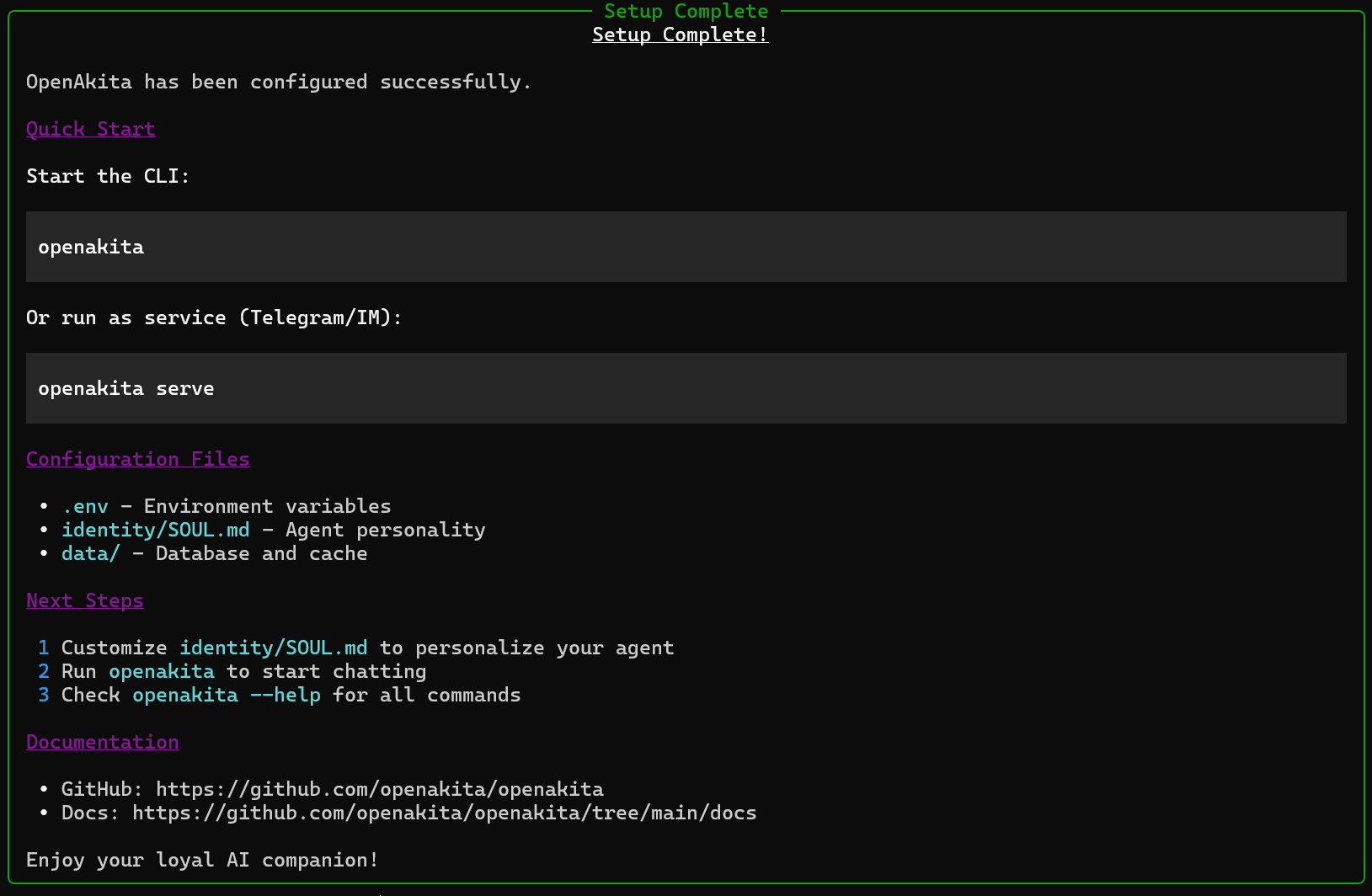This screenshot has width=1372, height=896.
Task: Click the underlined 'Setup Complete!' heading
Action: [x=680, y=35]
